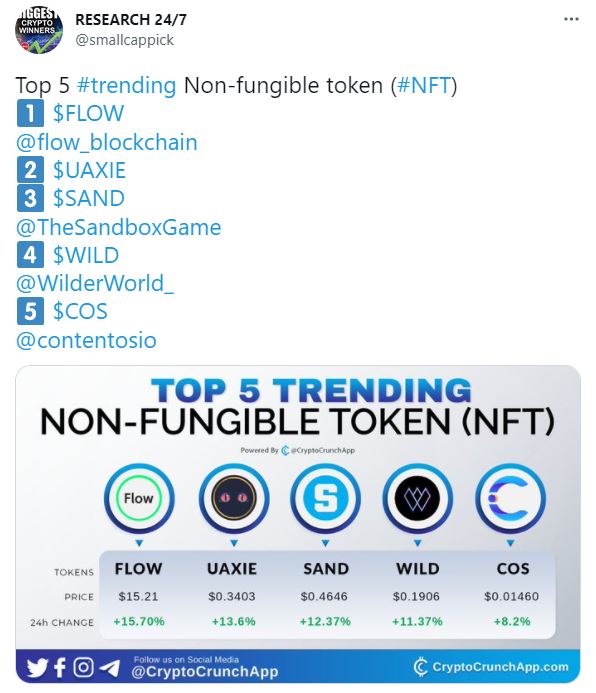The image size is (596, 693).
Task: Click the UAXIE token logo
Action: pos(234,498)
